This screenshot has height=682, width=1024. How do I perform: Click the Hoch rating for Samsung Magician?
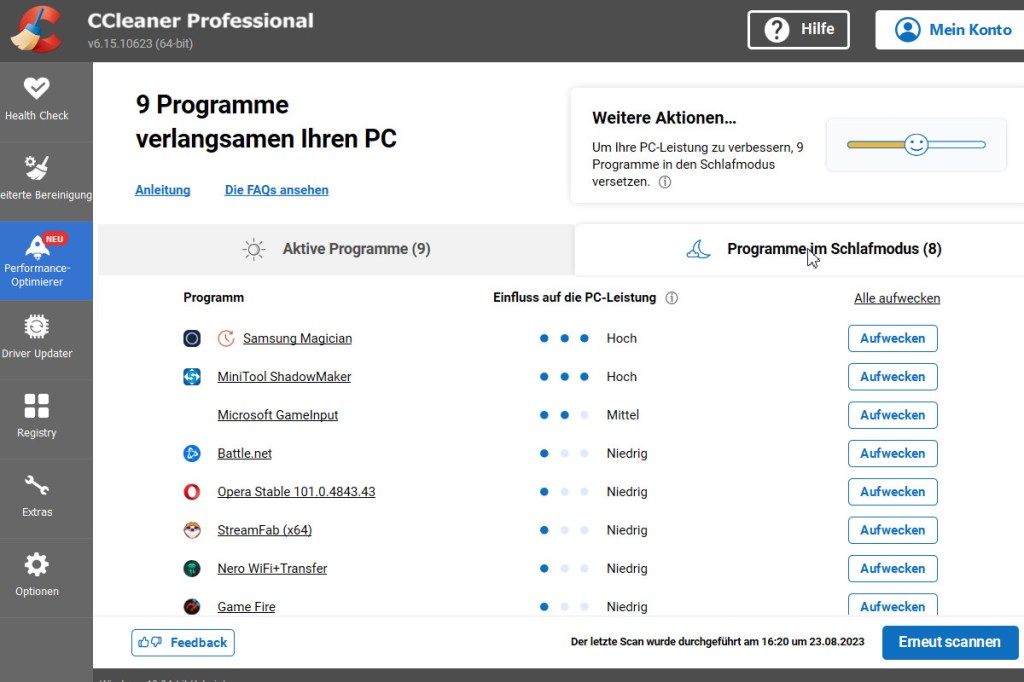click(621, 338)
